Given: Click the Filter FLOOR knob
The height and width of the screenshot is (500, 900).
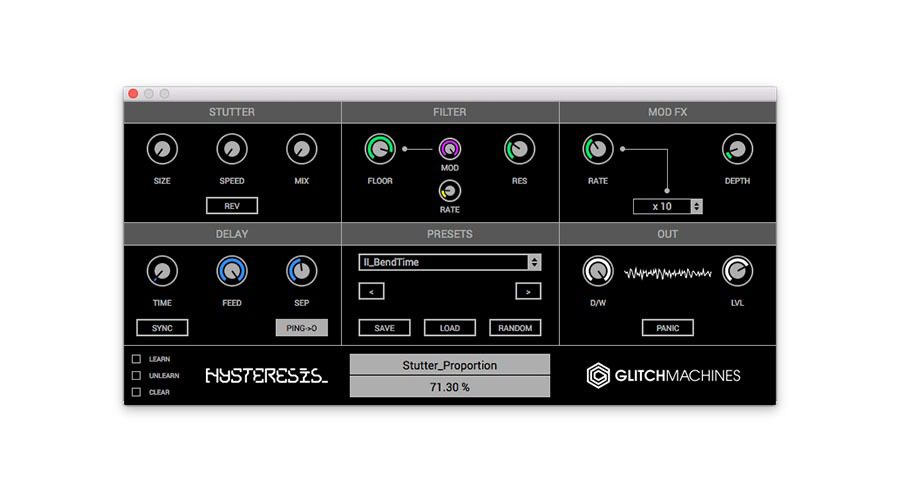Looking at the screenshot, I should click(x=380, y=149).
